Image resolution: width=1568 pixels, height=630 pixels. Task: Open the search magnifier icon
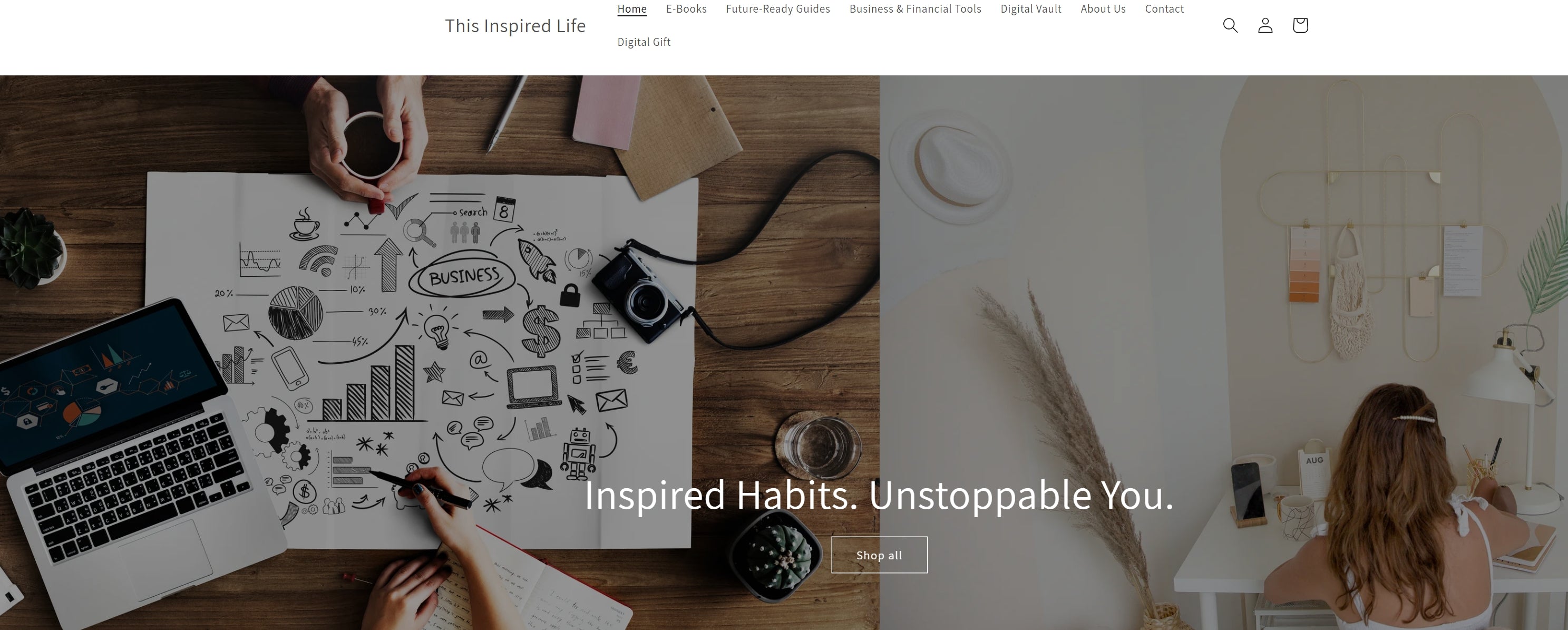coord(1230,25)
